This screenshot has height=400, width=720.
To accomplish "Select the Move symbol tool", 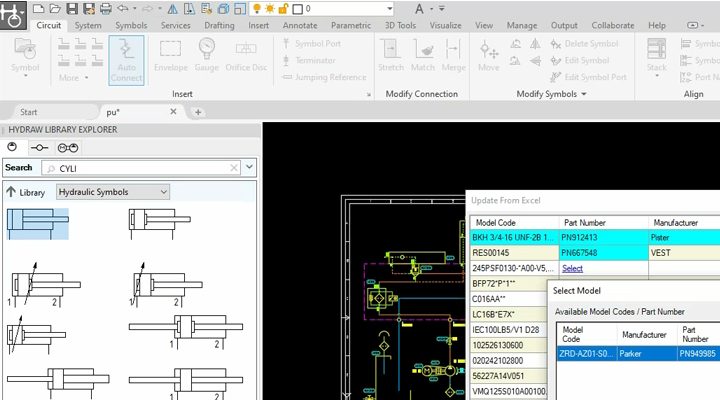I will point(488,56).
